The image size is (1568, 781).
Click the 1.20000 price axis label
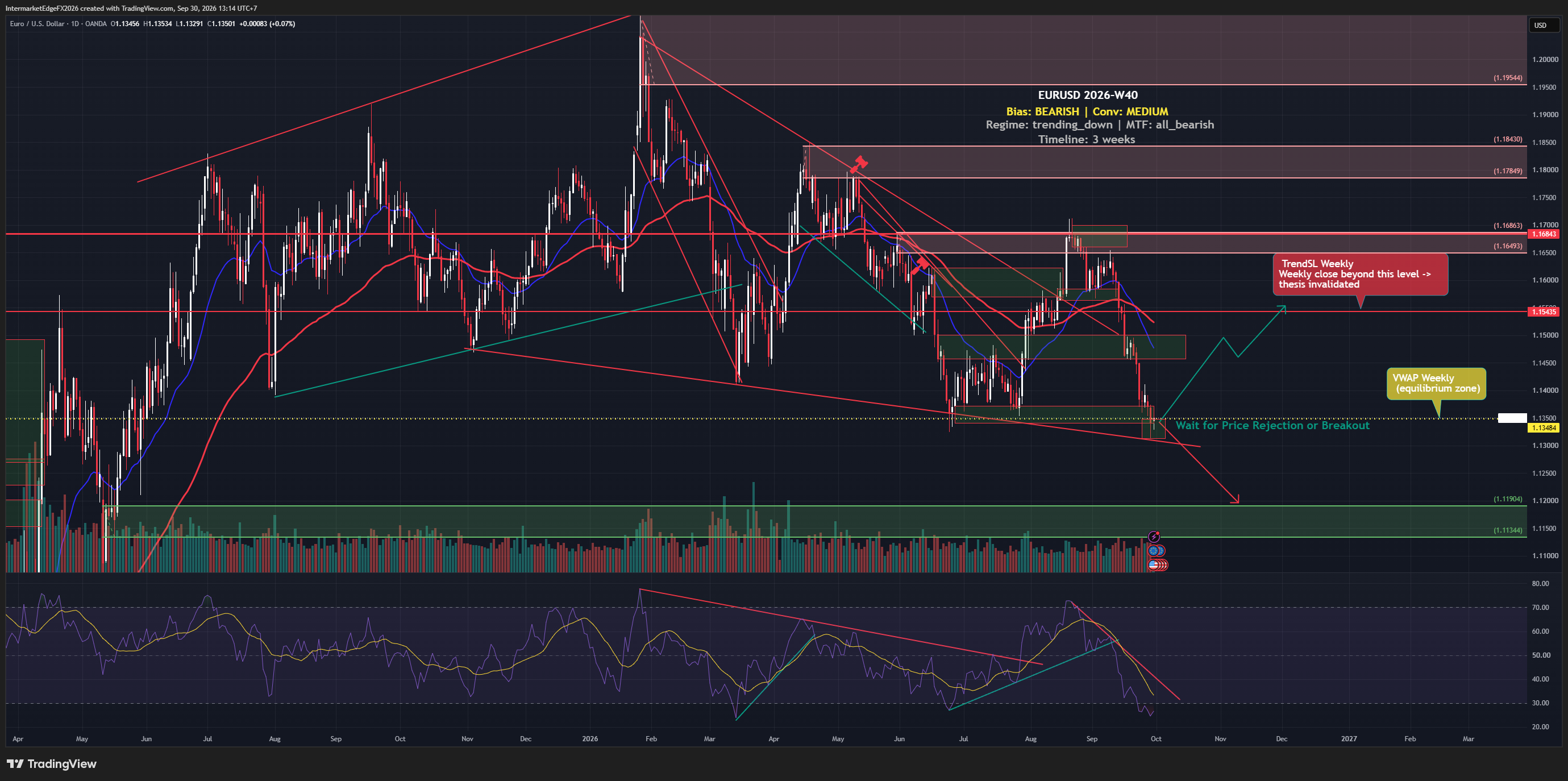click(1545, 60)
